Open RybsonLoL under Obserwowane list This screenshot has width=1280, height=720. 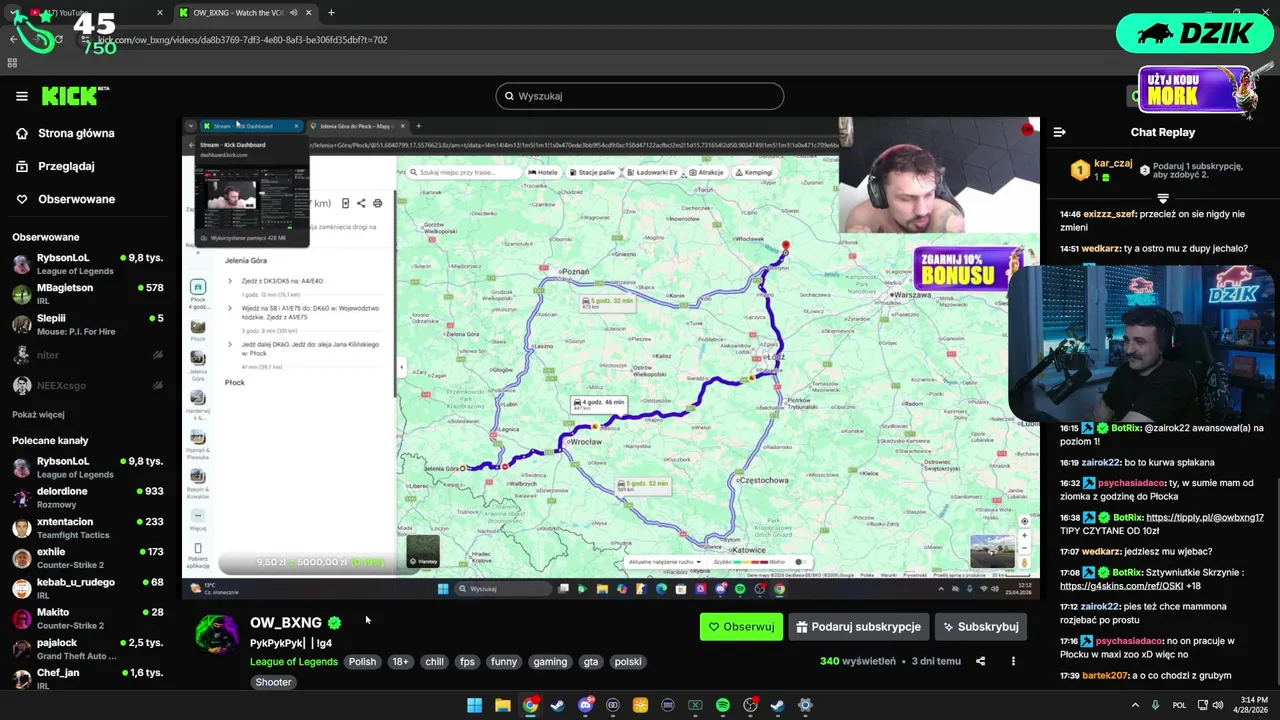(88, 264)
